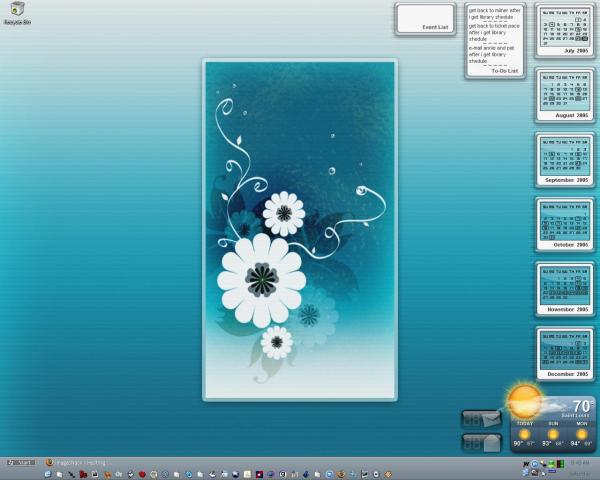600x480 pixels.
Task: Select to-do note 'e-mail annie and pat'
Action: pyautogui.click(x=492, y=54)
